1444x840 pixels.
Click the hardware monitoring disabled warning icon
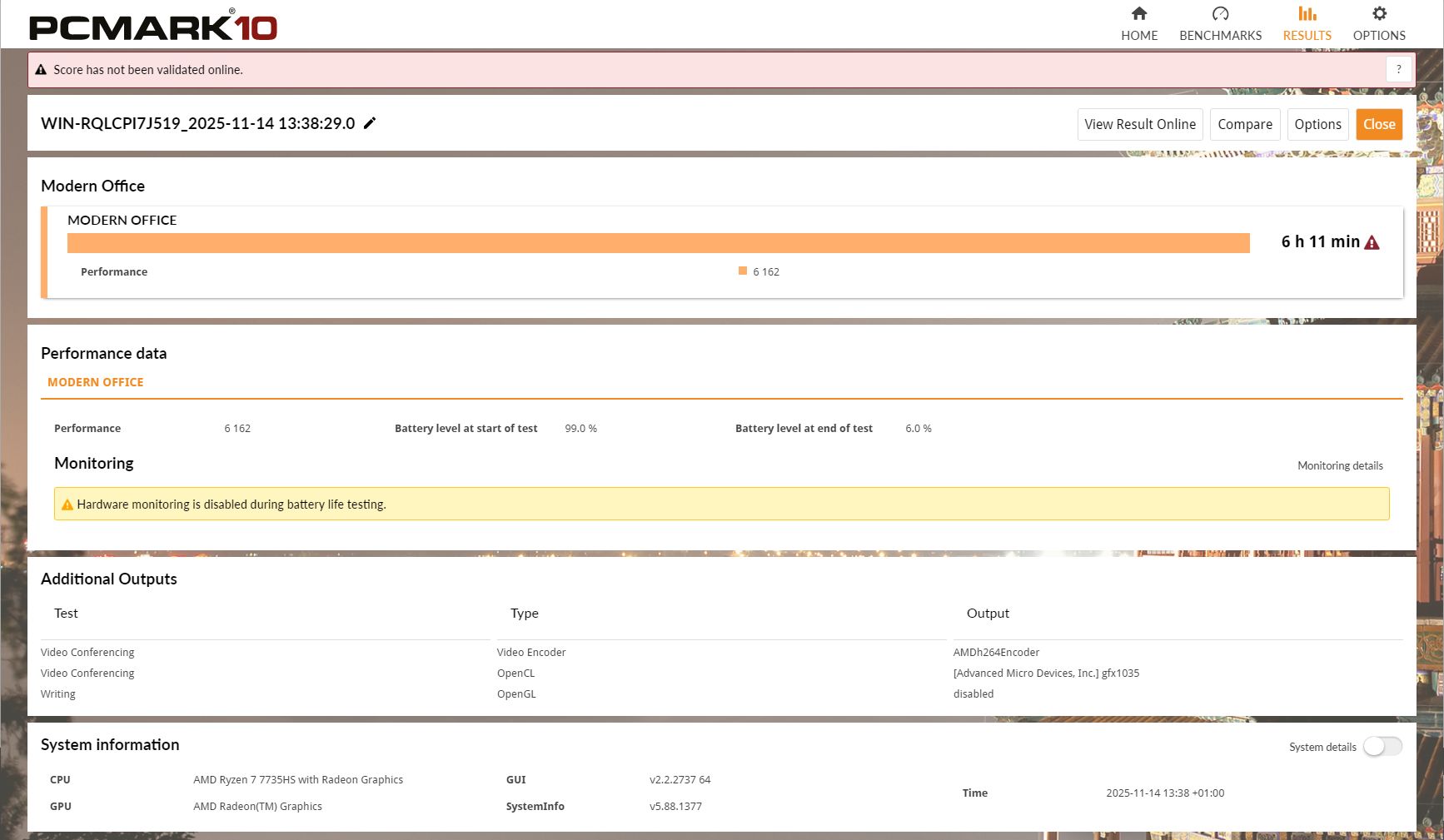pyautogui.click(x=67, y=504)
